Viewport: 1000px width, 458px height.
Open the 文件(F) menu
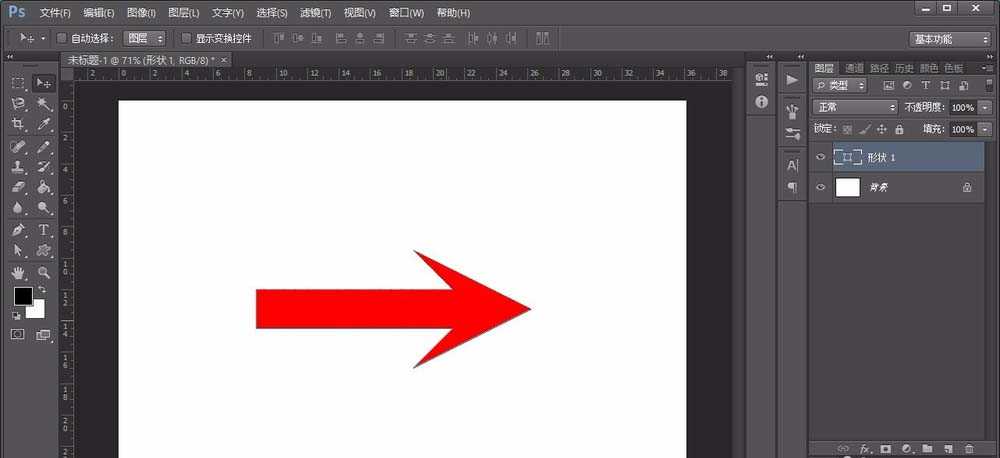55,13
